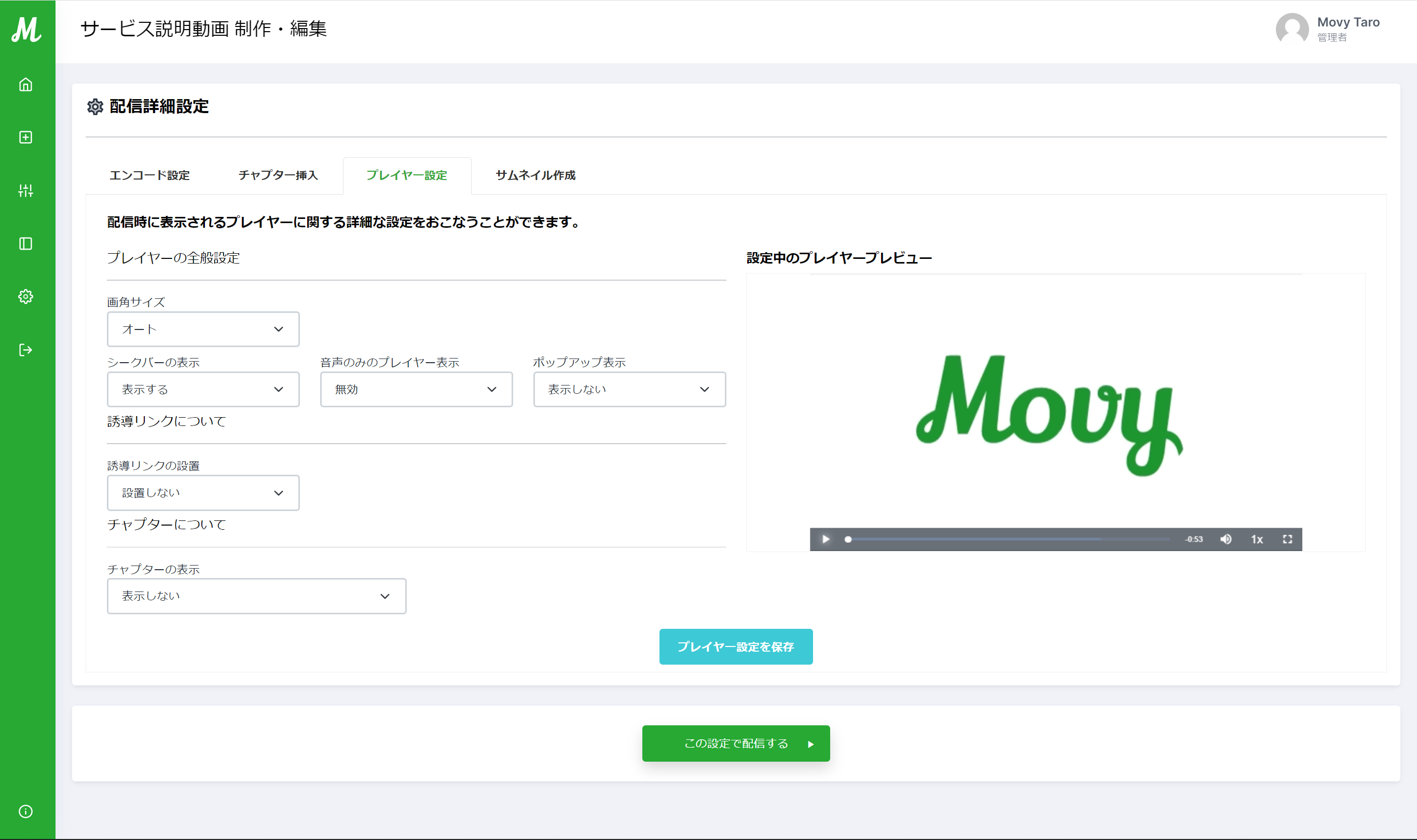Image resolution: width=1417 pixels, height=840 pixels.
Task: Toggle fullscreen on the preview player
Action: [1287, 539]
